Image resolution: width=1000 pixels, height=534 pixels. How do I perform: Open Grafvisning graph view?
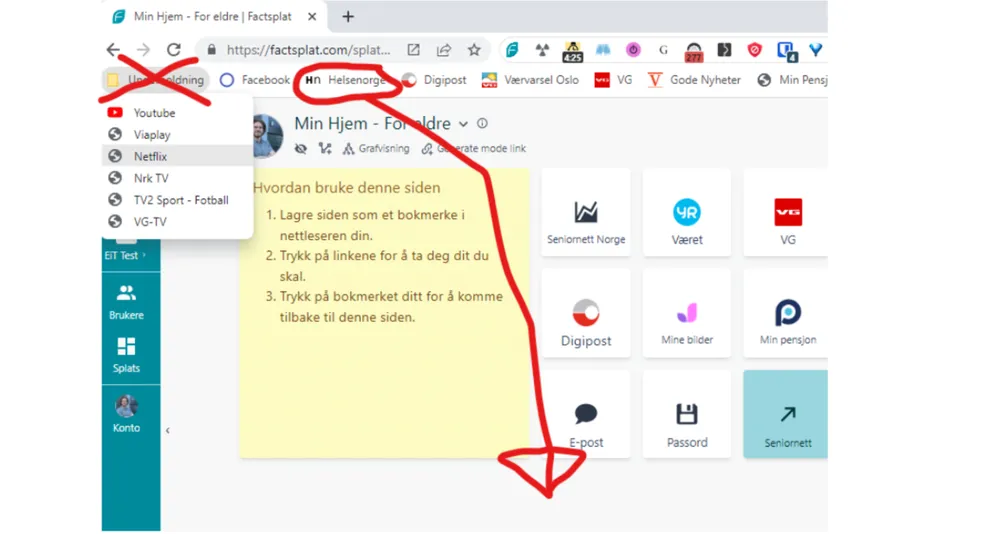coord(376,148)
